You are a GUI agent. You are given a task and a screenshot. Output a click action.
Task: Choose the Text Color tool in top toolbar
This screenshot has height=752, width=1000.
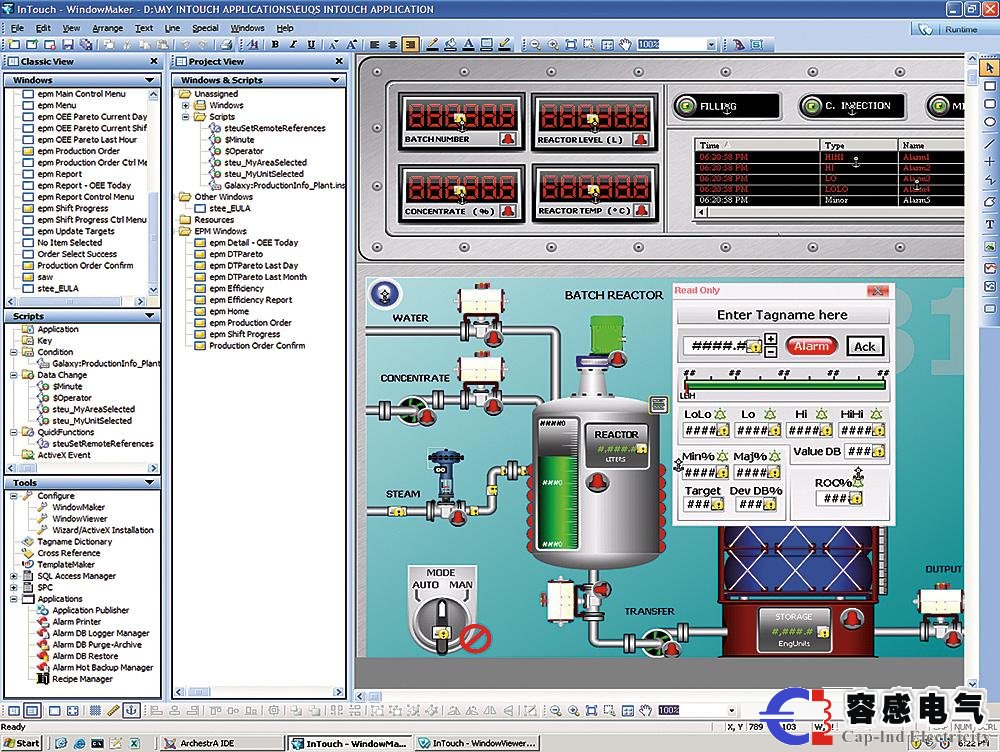[468, 45]
